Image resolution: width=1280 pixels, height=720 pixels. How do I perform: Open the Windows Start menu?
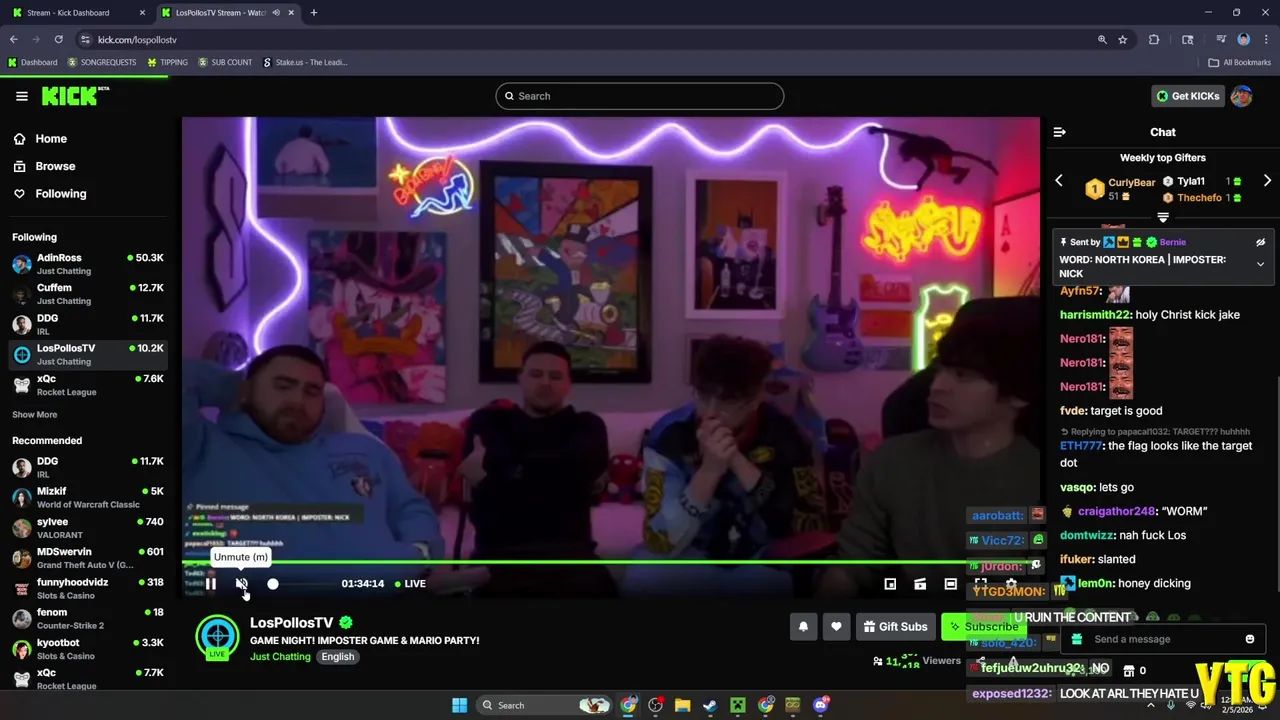click(459, 705)
